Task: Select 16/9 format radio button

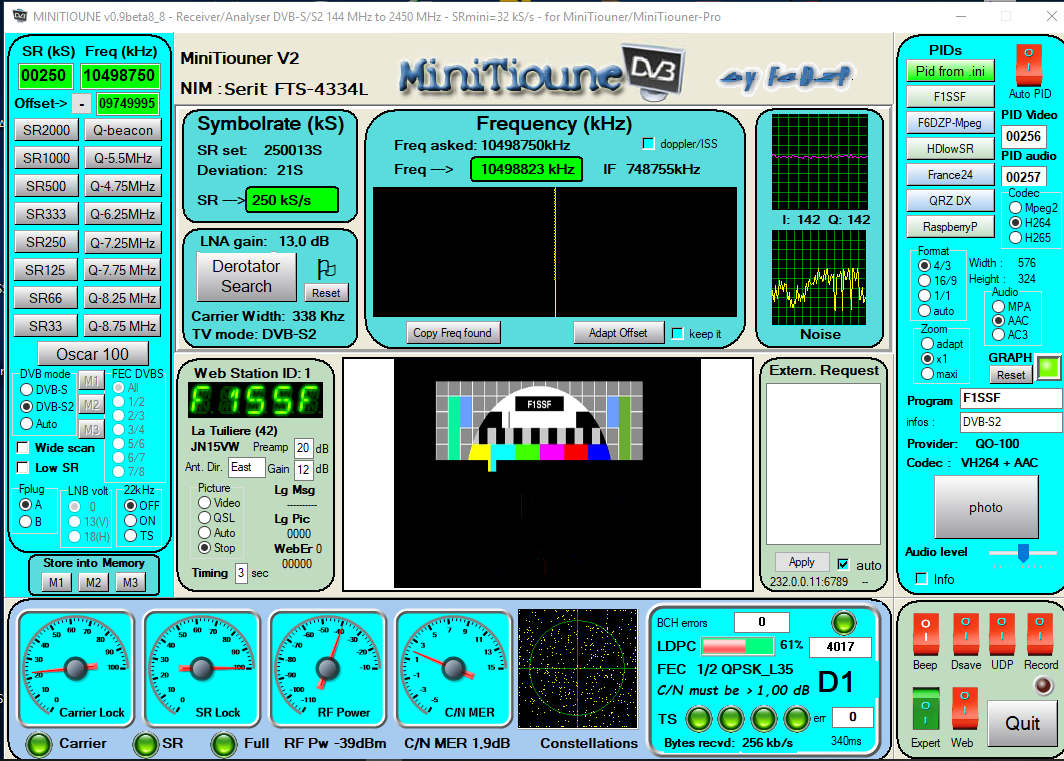Action: coord(924,281)
